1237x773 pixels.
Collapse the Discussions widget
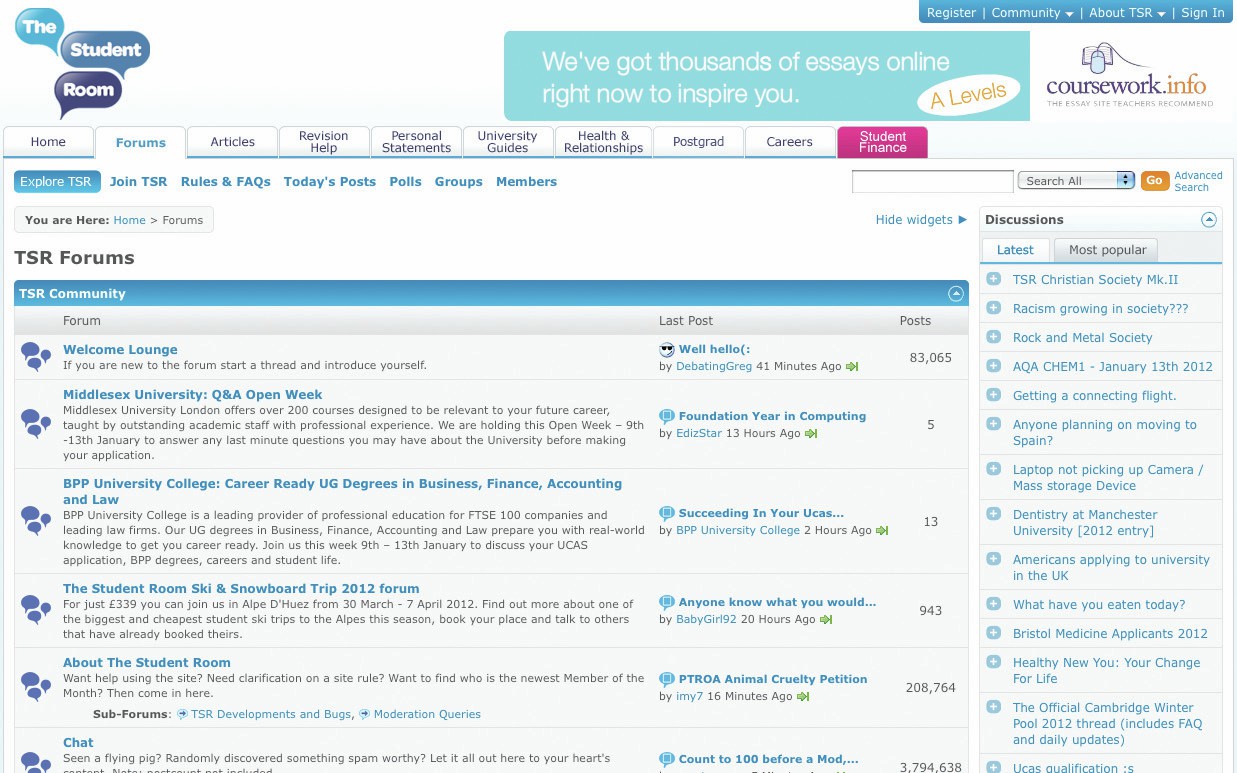coord(1209,220)
